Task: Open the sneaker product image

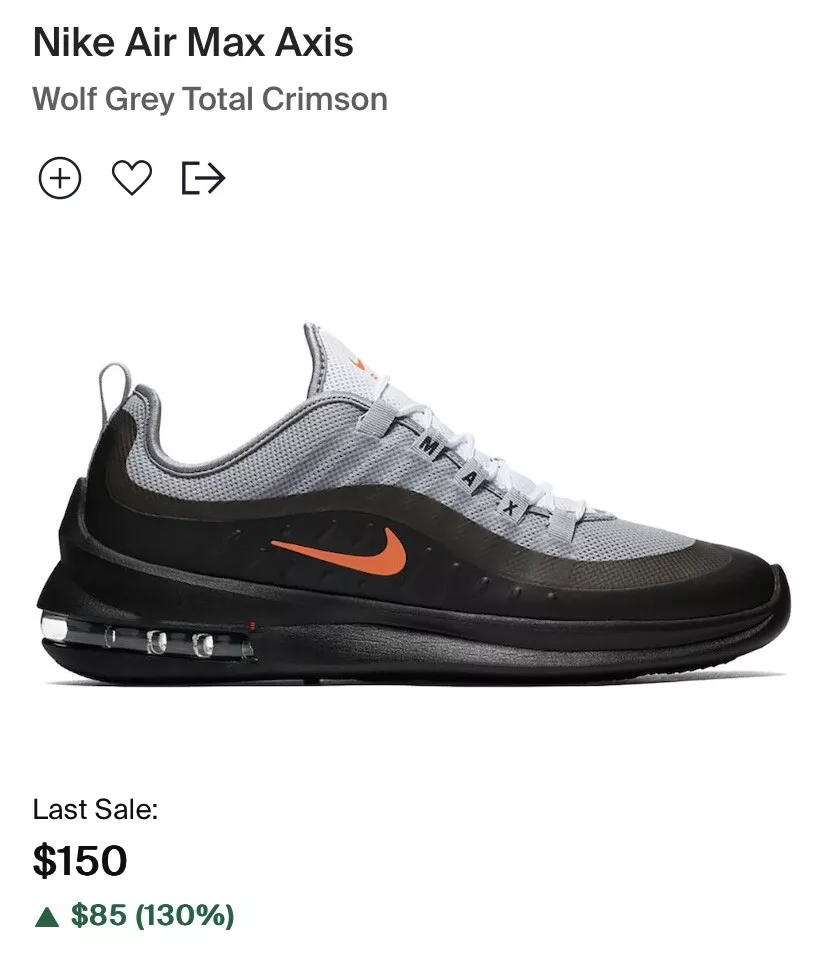Action: click(413, 504)
